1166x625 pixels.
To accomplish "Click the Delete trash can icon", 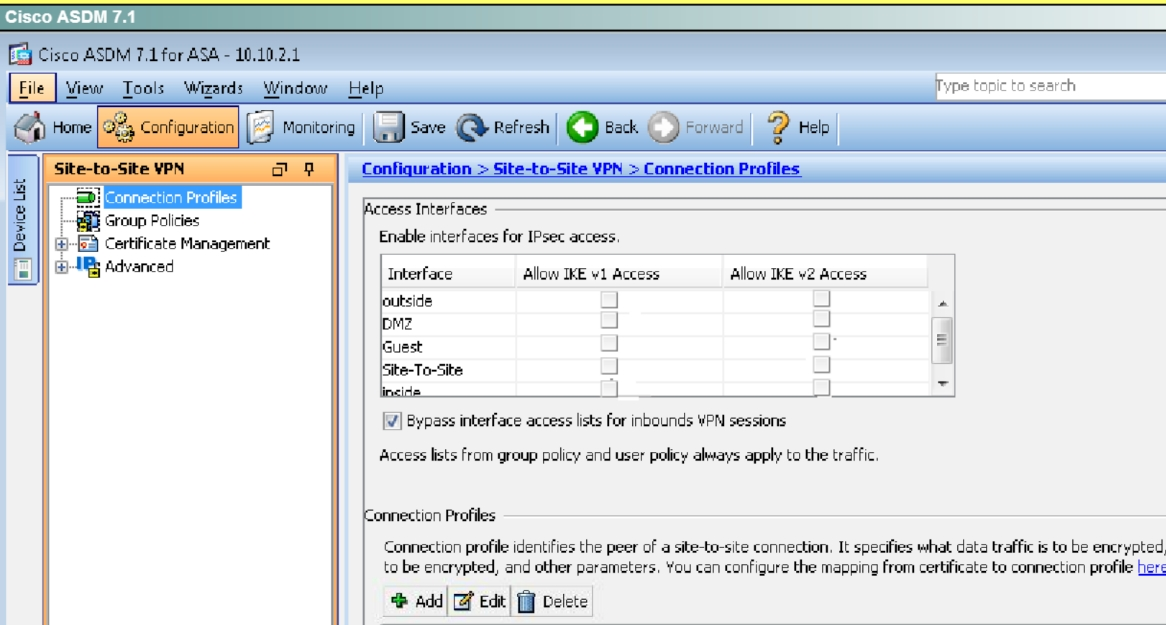I will 526,601.
